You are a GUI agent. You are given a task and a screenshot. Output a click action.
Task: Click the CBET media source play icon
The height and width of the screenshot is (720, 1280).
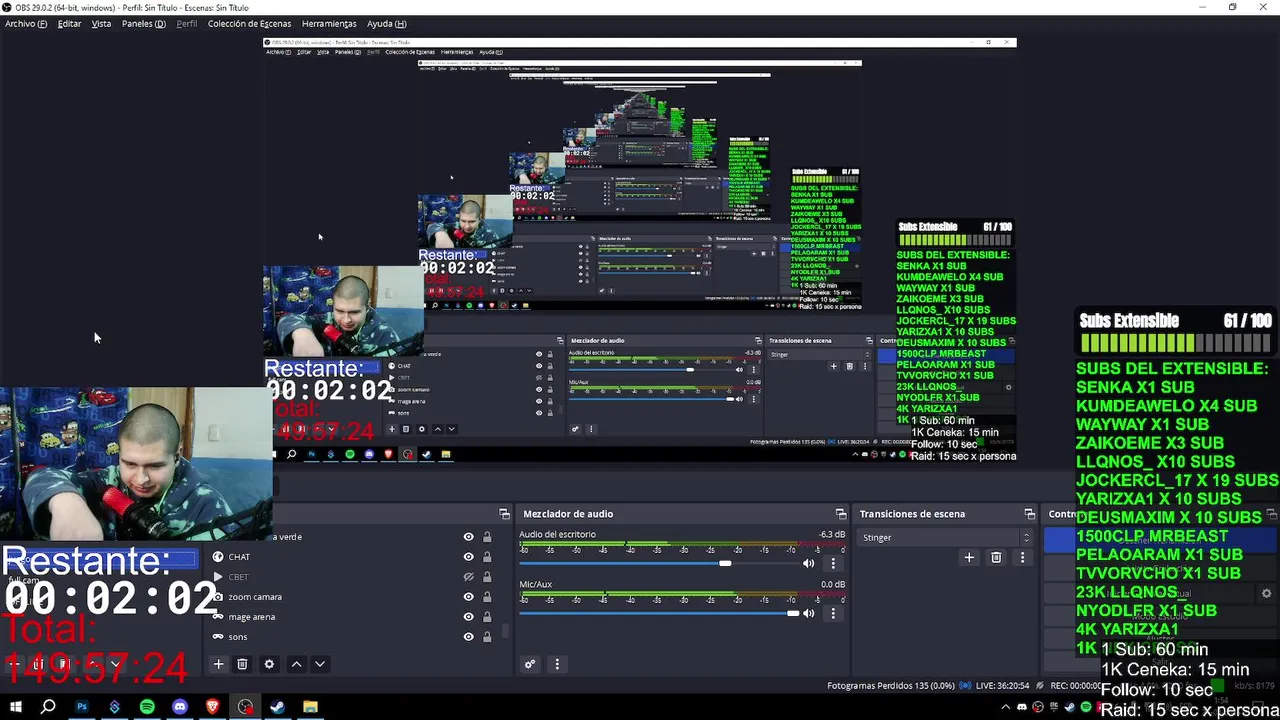point(218,577)
